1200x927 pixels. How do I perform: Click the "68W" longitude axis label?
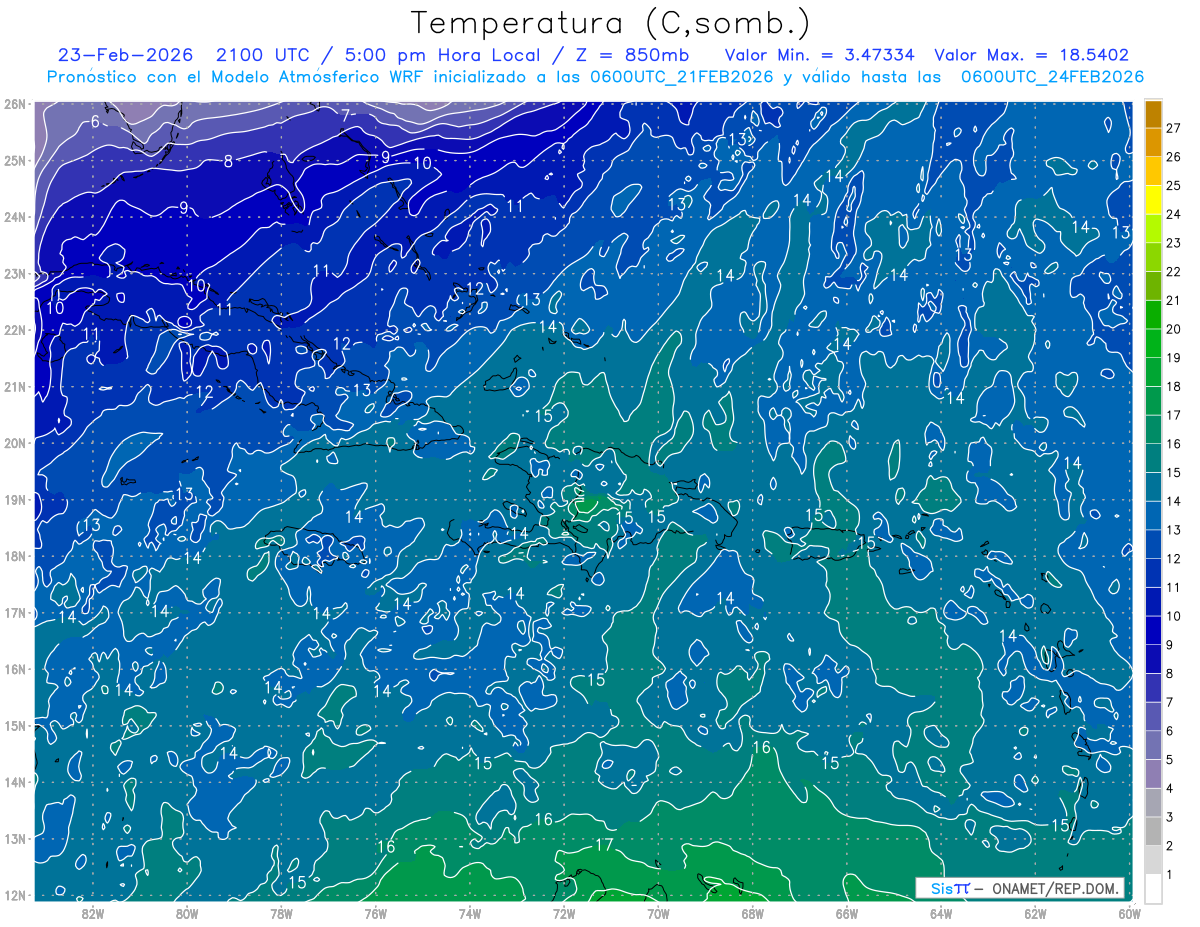point(752,913)
